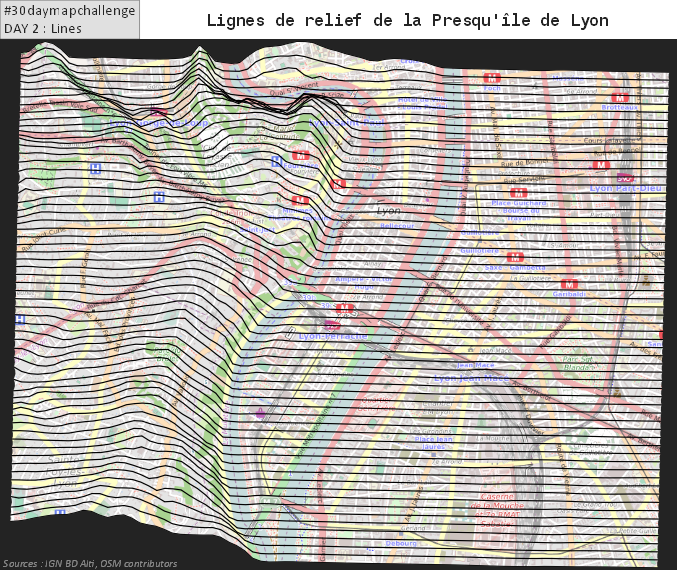677x570 pixels.
Task: Click the SNCF logo above Lyon-Perrache
Action: point(332,325)
